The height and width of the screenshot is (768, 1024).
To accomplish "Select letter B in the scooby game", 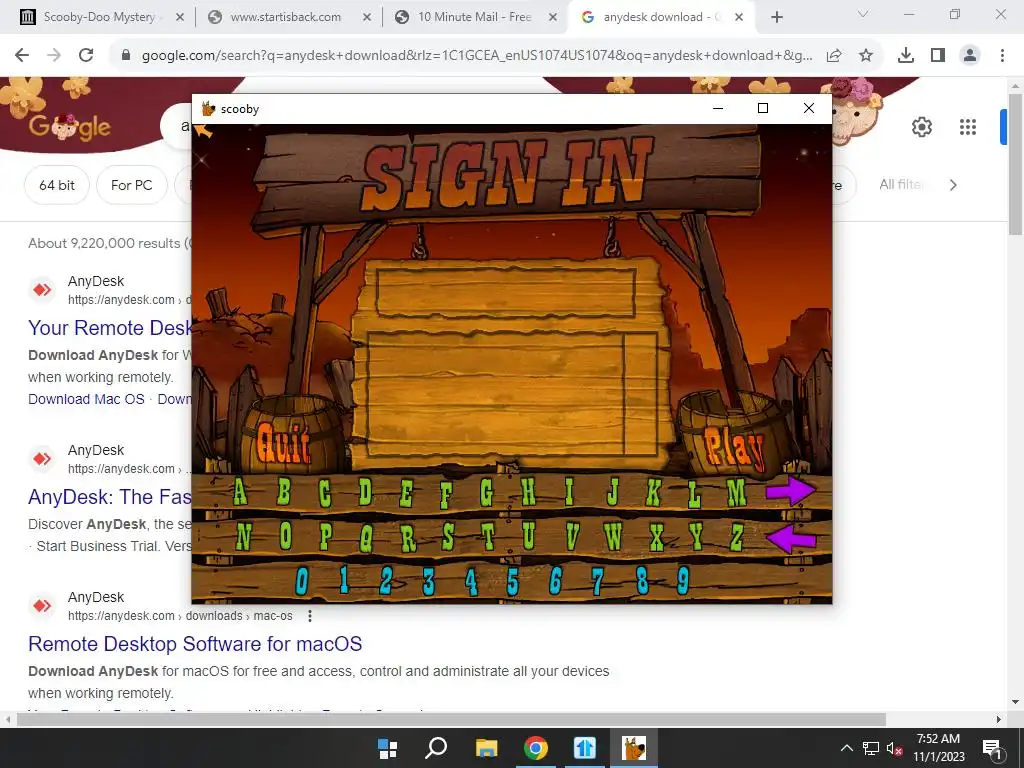I will tap(283, 492).
